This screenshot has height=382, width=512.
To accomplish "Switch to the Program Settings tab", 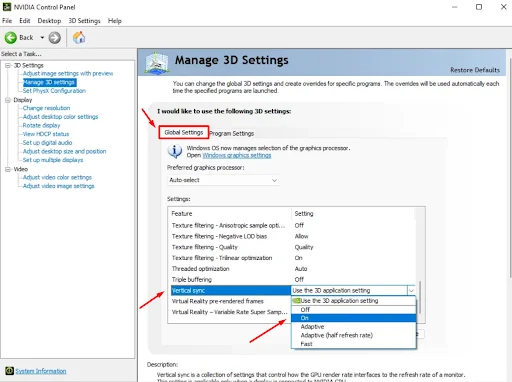I will pos(232,133).
